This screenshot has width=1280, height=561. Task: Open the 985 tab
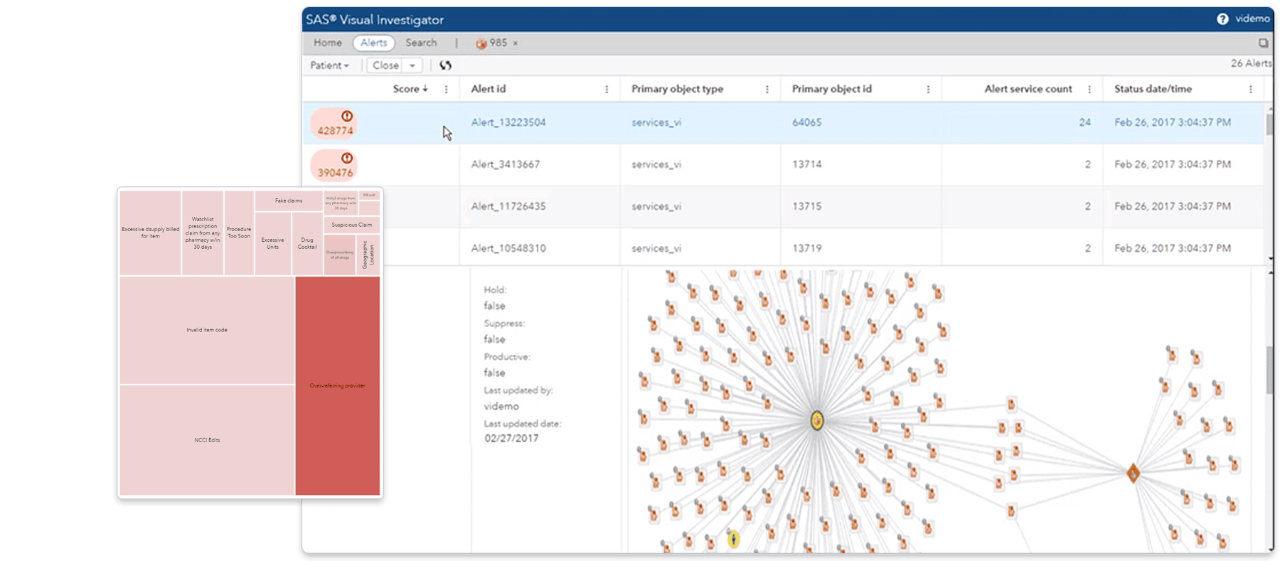(x=491, y=43)
